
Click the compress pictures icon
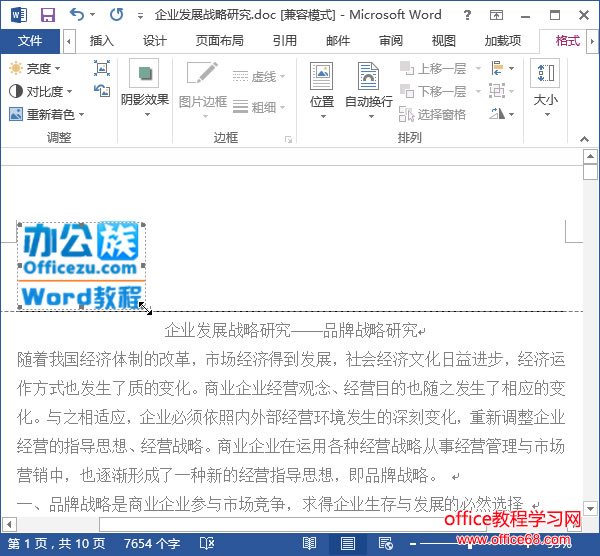click(x=102, y=68)
